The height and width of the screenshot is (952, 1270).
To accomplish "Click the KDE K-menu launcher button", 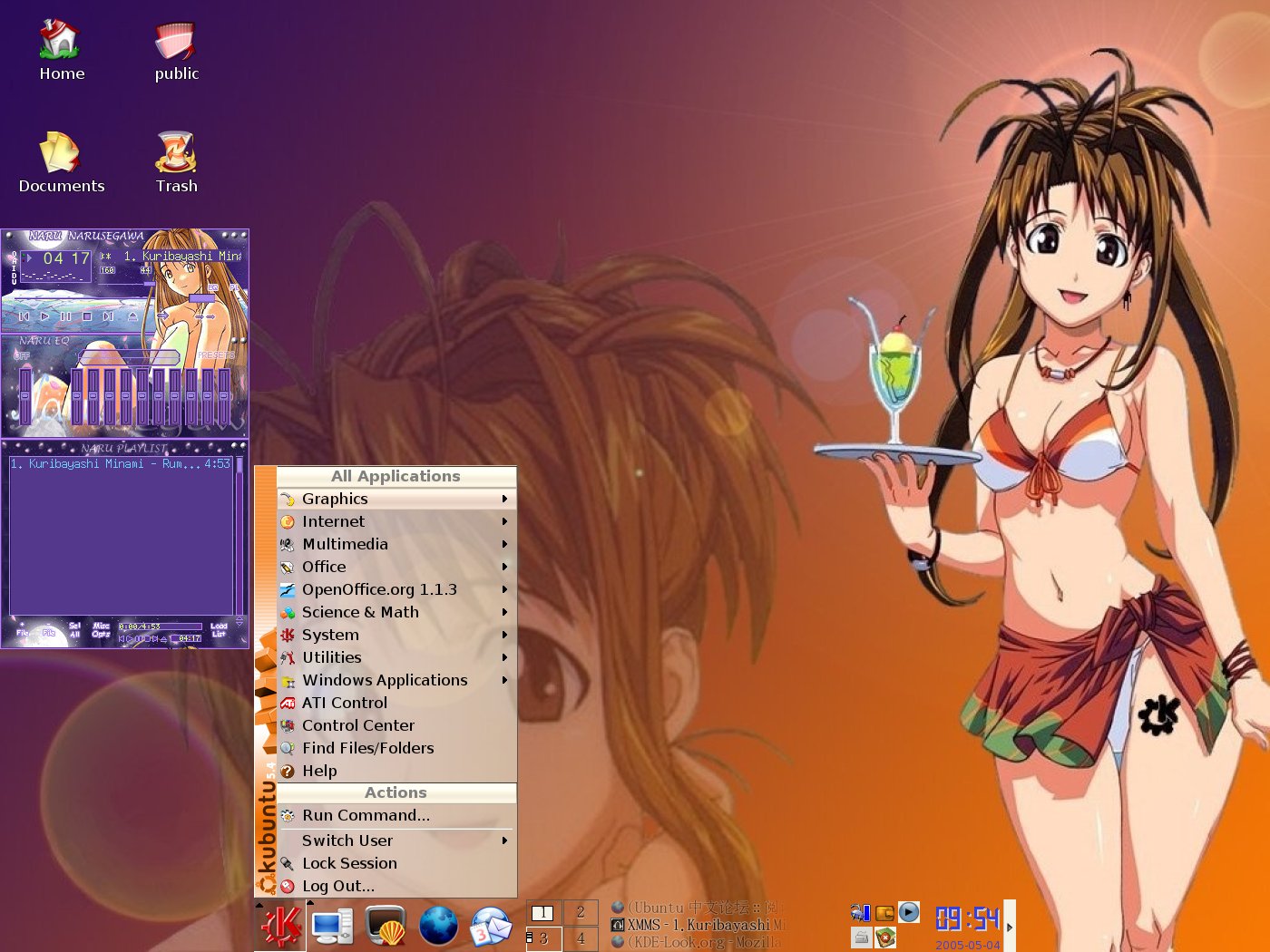I will (x=281, y=926).
